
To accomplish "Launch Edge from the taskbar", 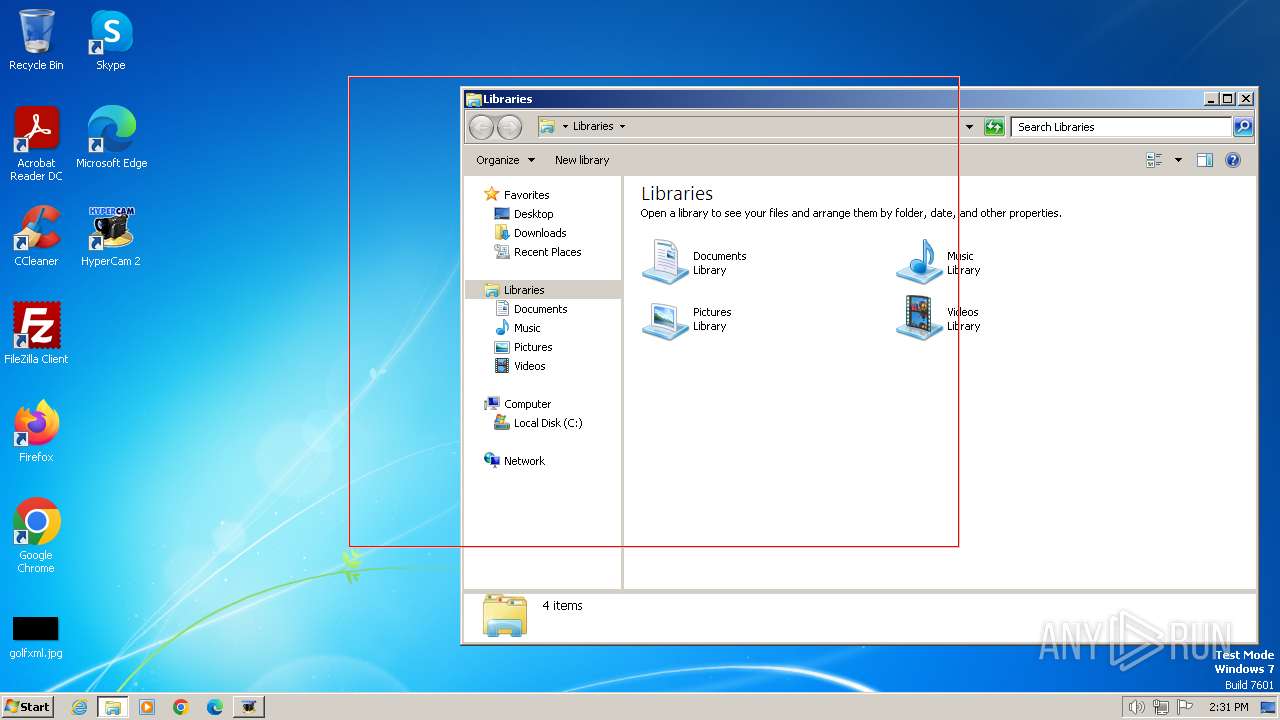I will [x=215, y=707].
